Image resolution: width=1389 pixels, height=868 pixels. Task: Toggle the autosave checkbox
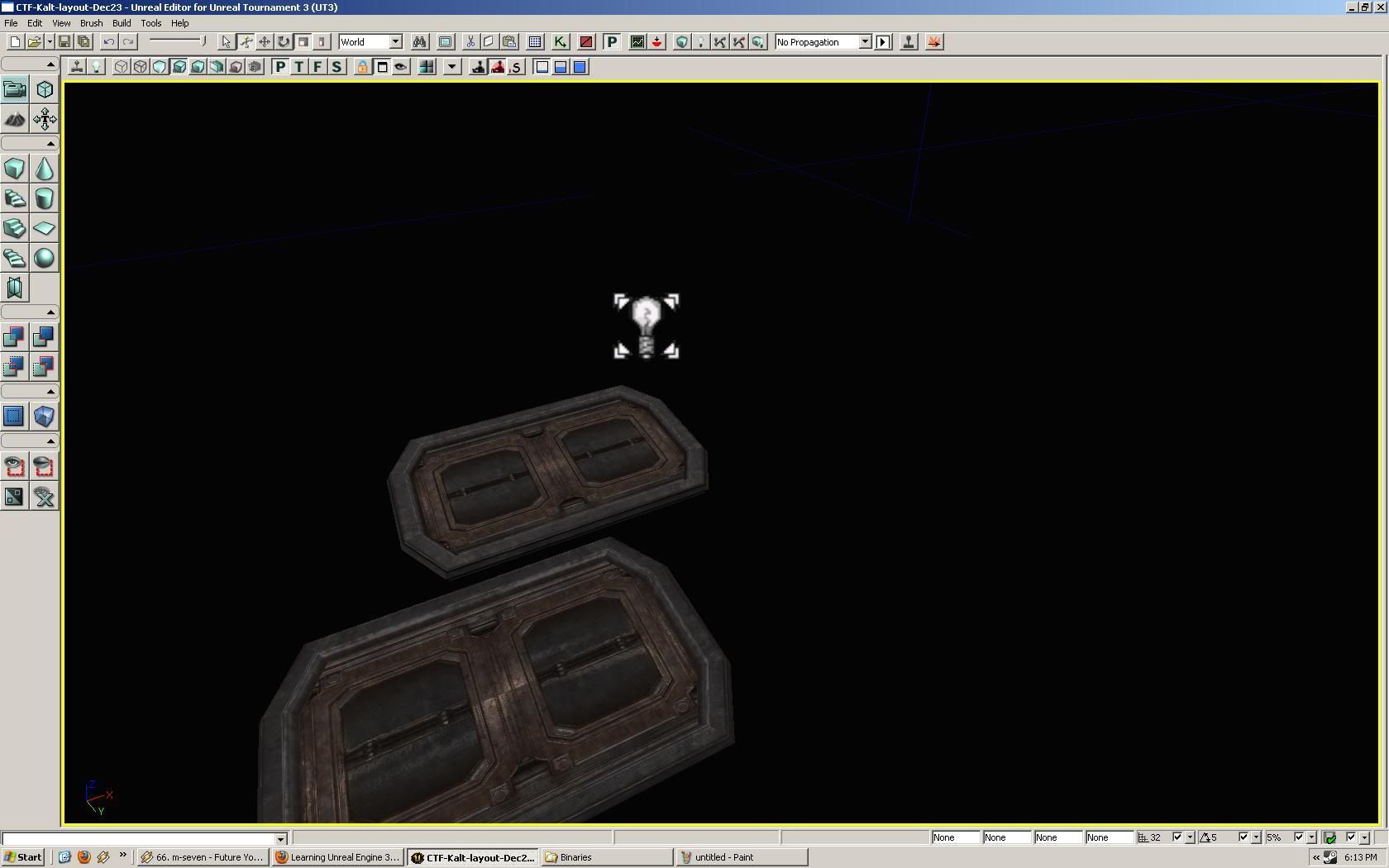pyautogui.click(x=1351, y=837)
